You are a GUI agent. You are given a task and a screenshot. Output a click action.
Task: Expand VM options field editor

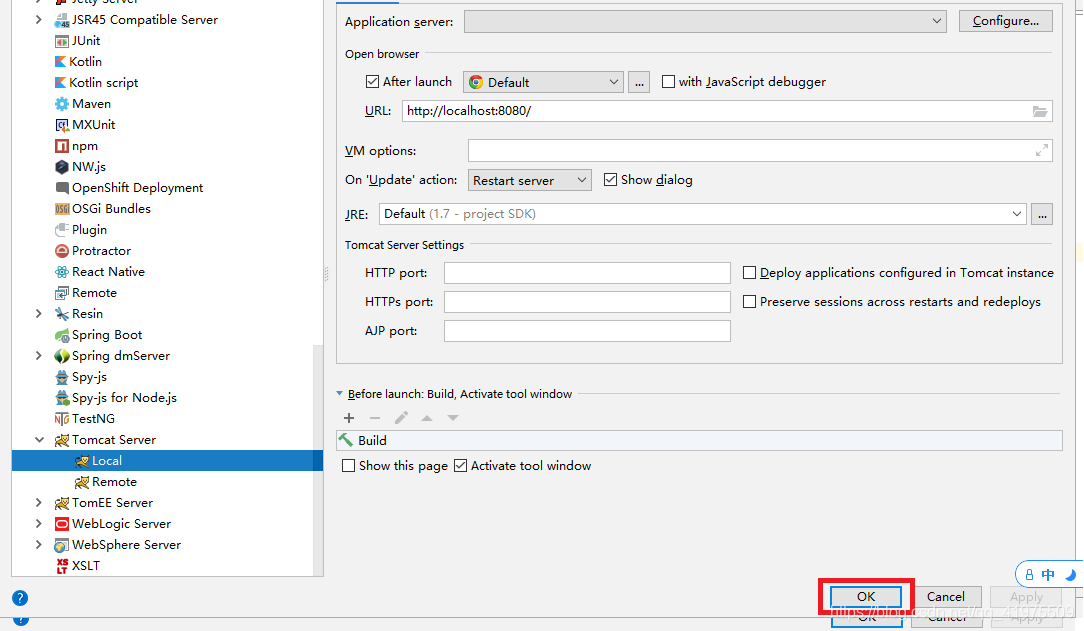[1042, 150]
